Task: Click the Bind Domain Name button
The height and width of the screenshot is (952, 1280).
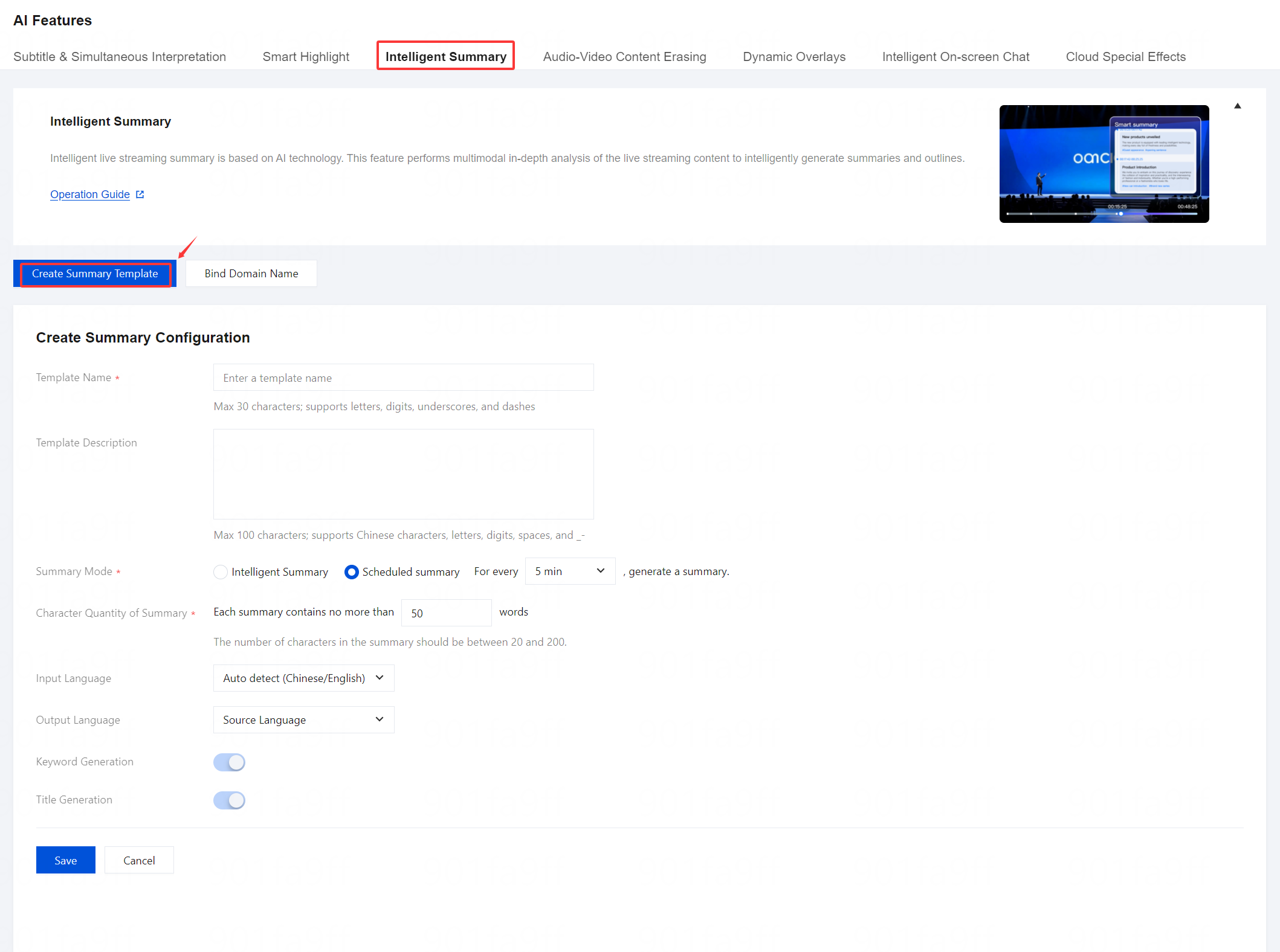Action: tap(251, 274)
